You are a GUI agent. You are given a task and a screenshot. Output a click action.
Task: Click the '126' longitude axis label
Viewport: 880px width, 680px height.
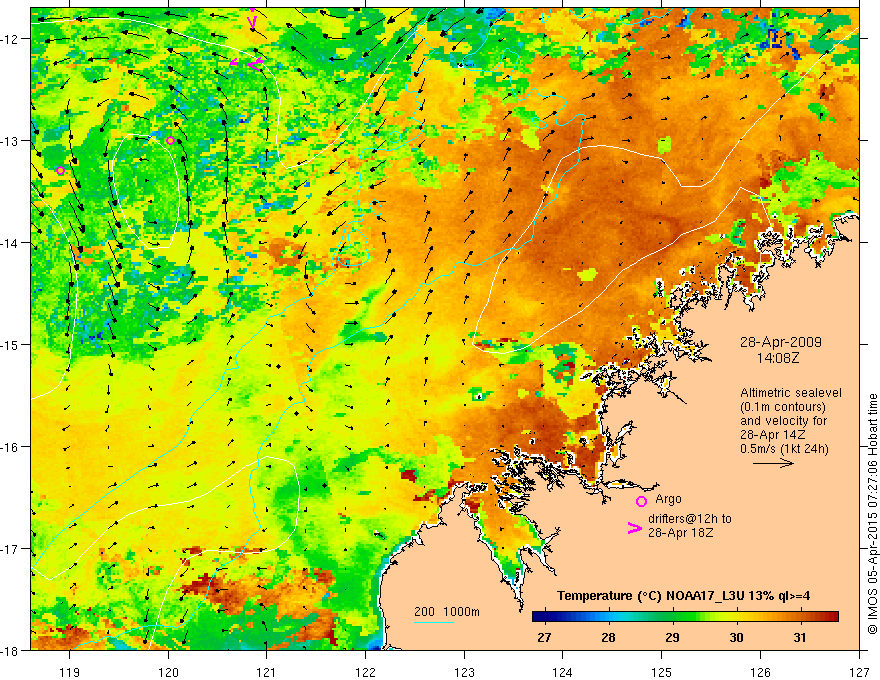coord(760,672)
